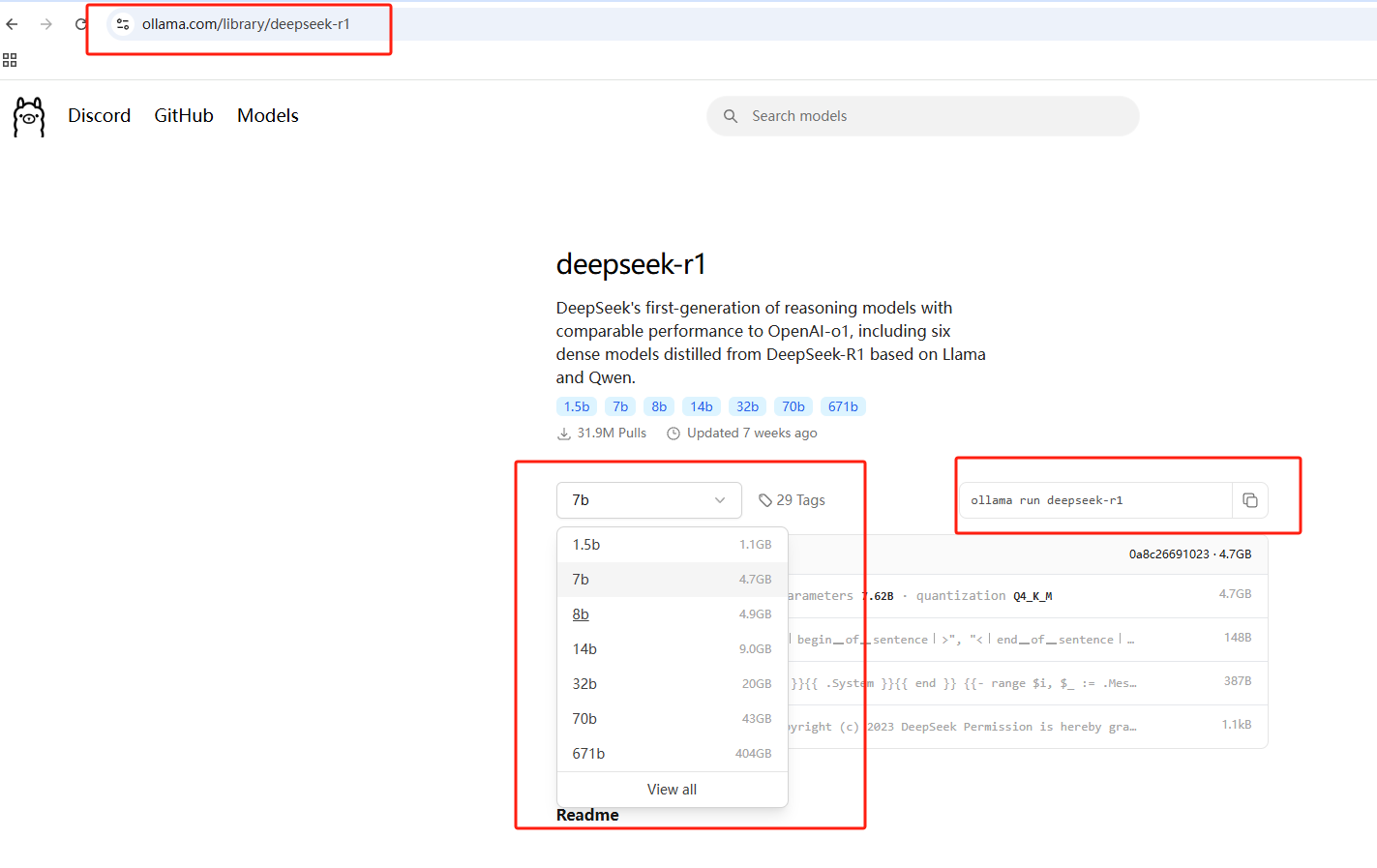The width and height of the screenshot is (1377, 868).
Task: Click the 671b size badge
Action: 843,406
